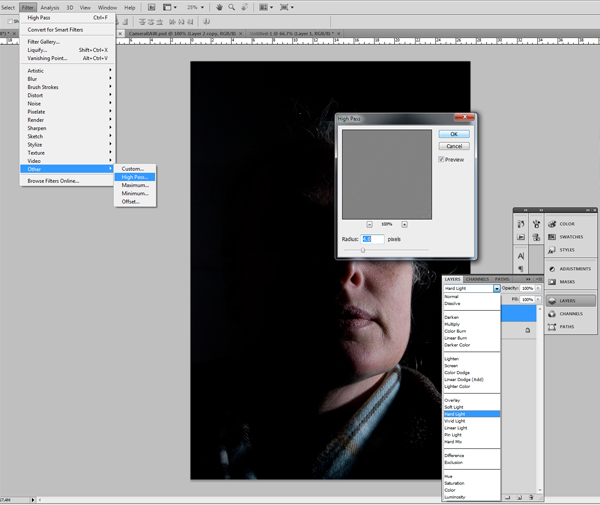
Task: Choose the Overlay blend mode
Action: [x=472, y=400]
